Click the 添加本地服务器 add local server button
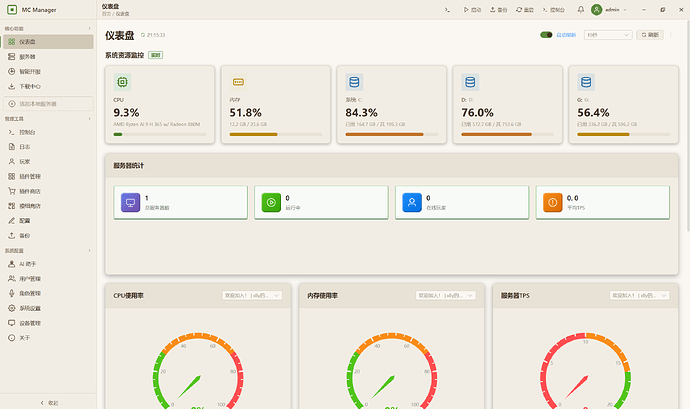The height and width of the screenshot is (409, 690). [48, 104]
